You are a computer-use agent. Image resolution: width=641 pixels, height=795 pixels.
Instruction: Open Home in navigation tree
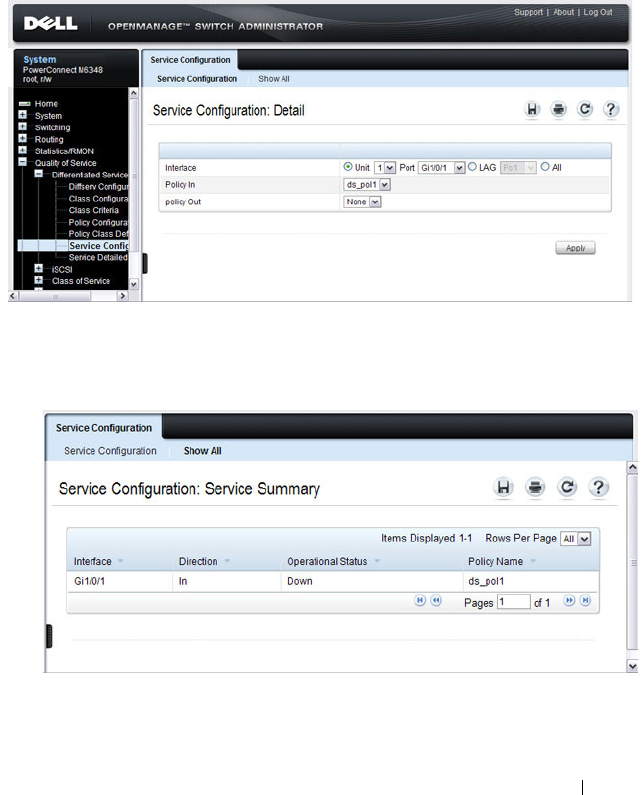[46, 103]
